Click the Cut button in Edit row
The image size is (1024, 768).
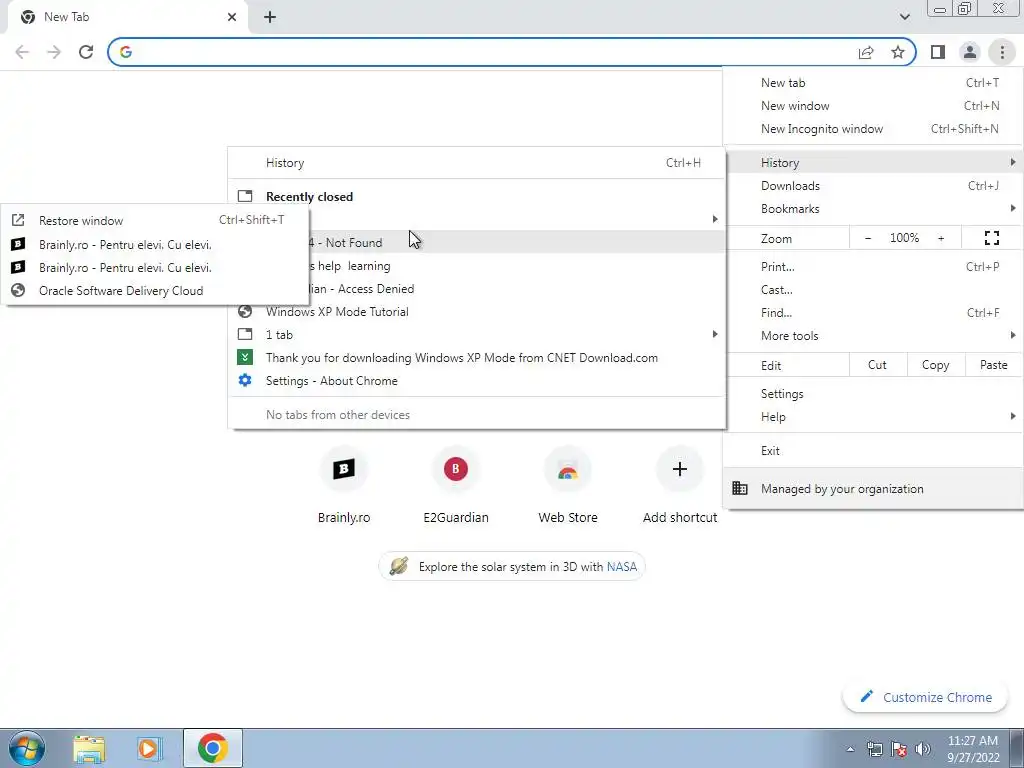point(878,365)
